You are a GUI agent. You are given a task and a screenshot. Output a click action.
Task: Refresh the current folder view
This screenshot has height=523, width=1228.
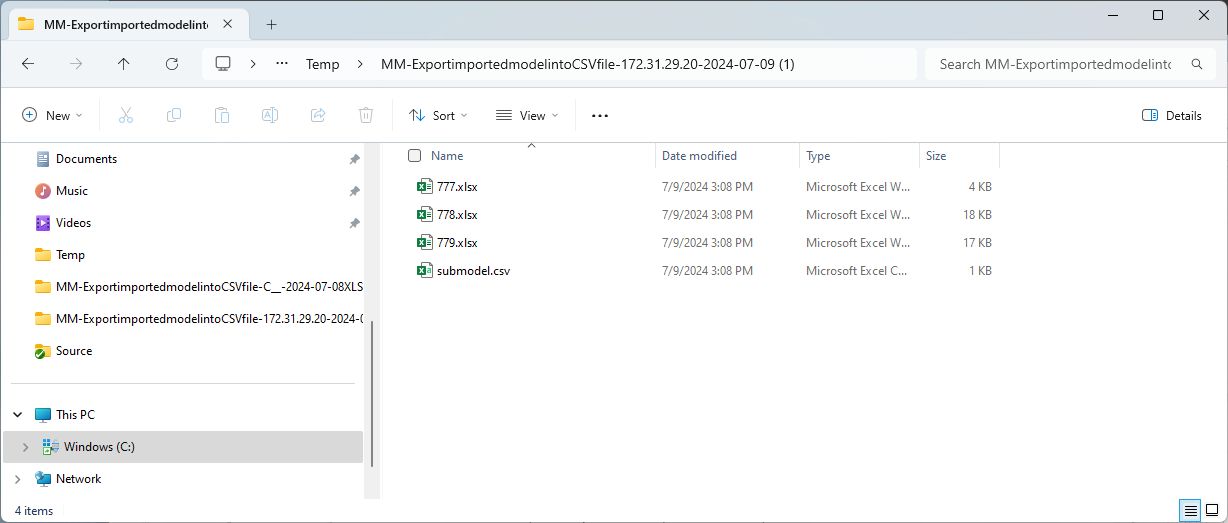tap(172, 64)
